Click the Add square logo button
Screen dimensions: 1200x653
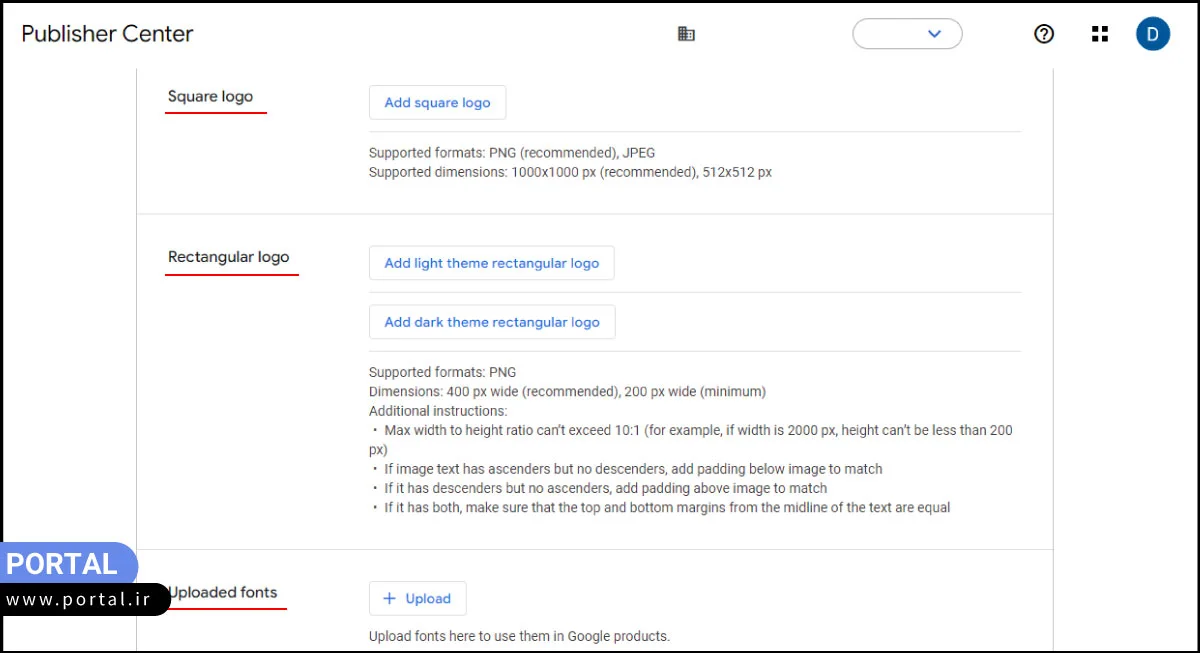437,103
